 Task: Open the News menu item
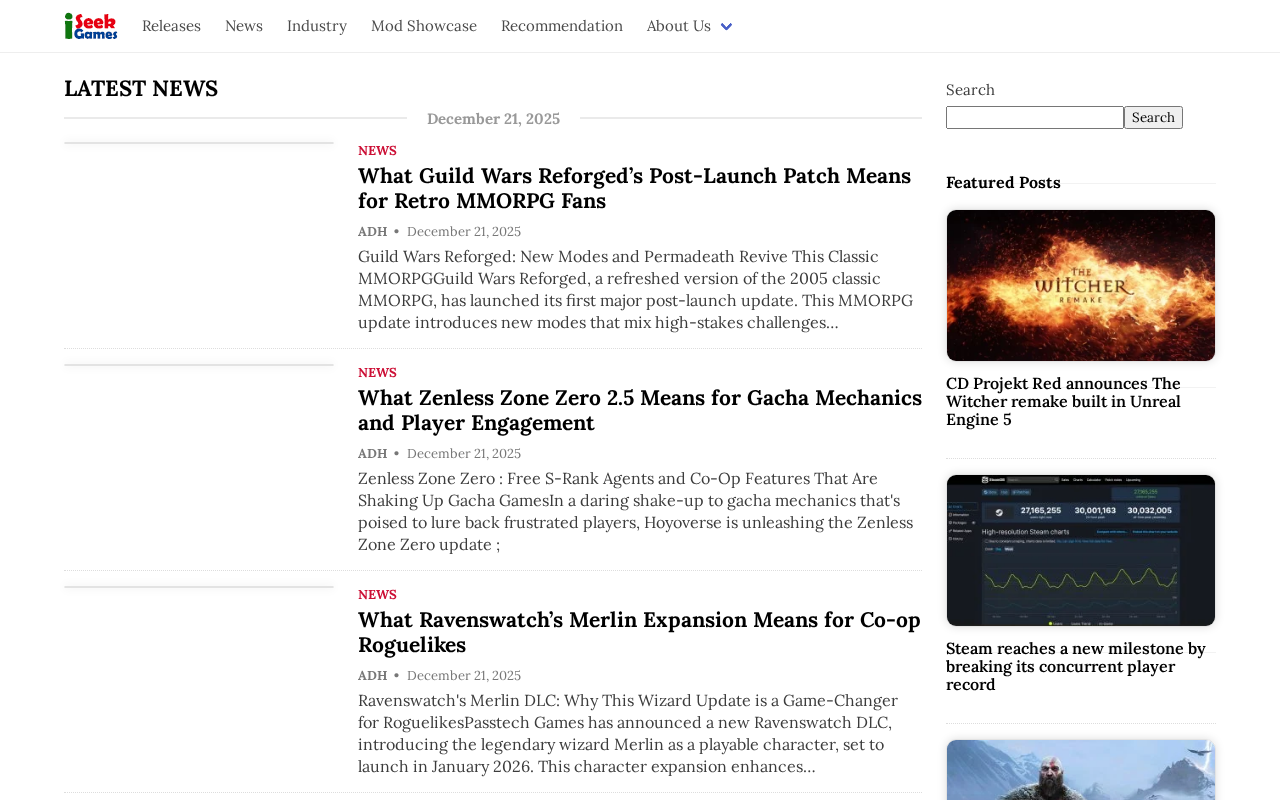click(244, 26)
